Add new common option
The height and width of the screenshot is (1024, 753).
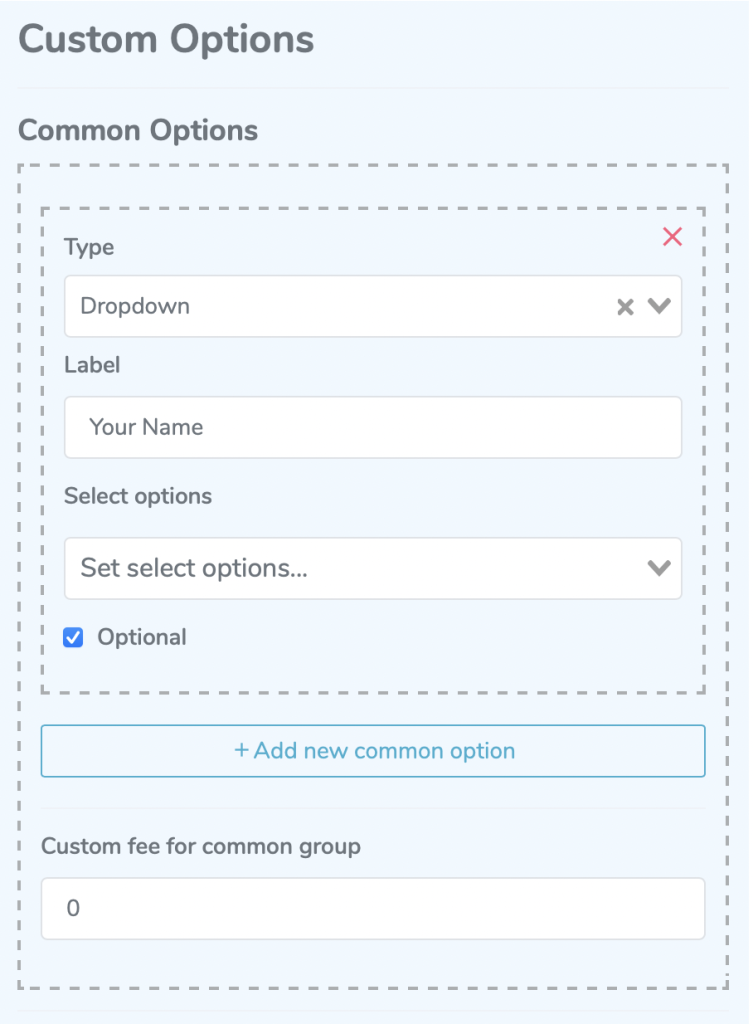pos(373,751)
